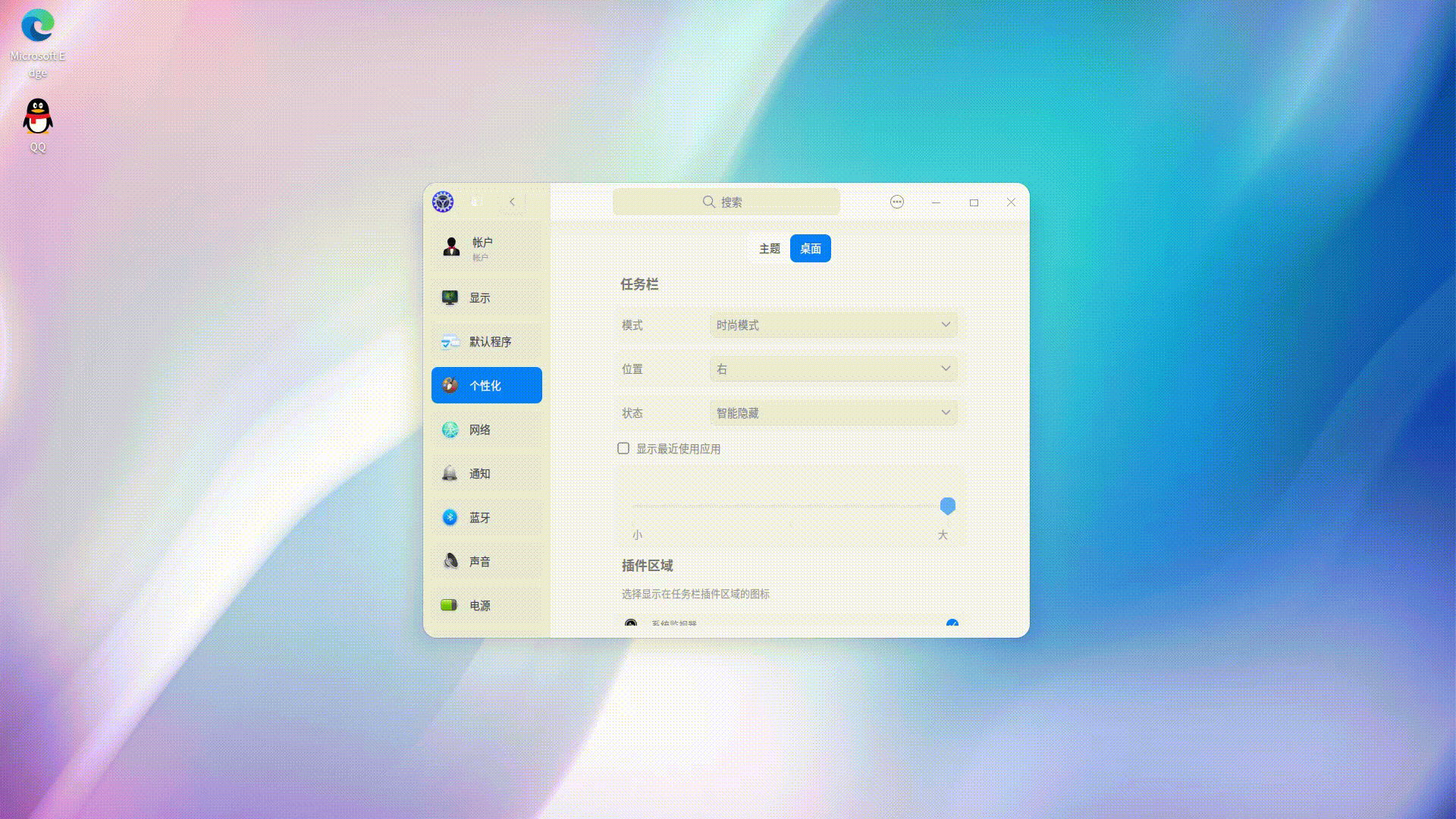Open the three-dot titlebar menu
1456x819 pixels.
[x=897, y=202]
